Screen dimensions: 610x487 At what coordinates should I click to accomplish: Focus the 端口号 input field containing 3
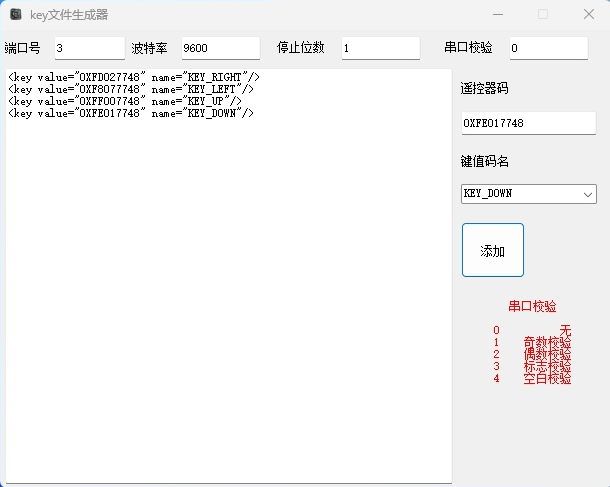[x=89, y=48]
